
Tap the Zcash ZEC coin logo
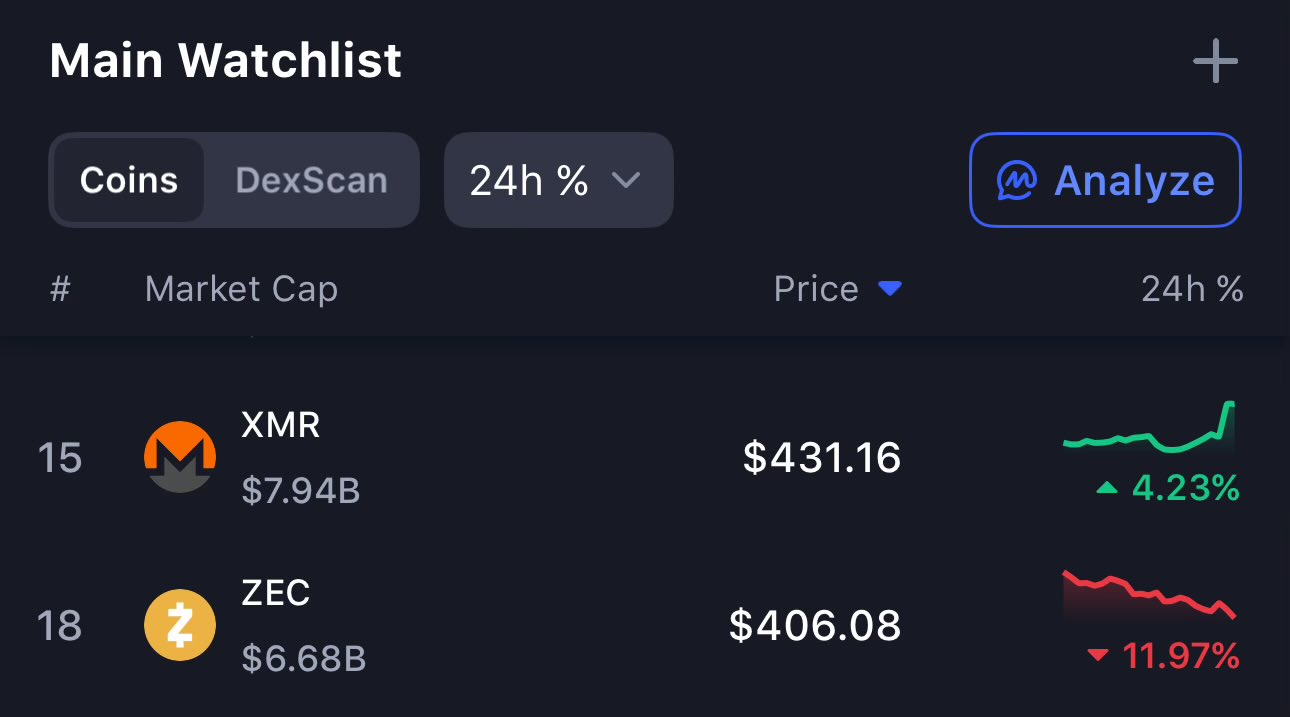pyautogui.click(x=180, y=625)
